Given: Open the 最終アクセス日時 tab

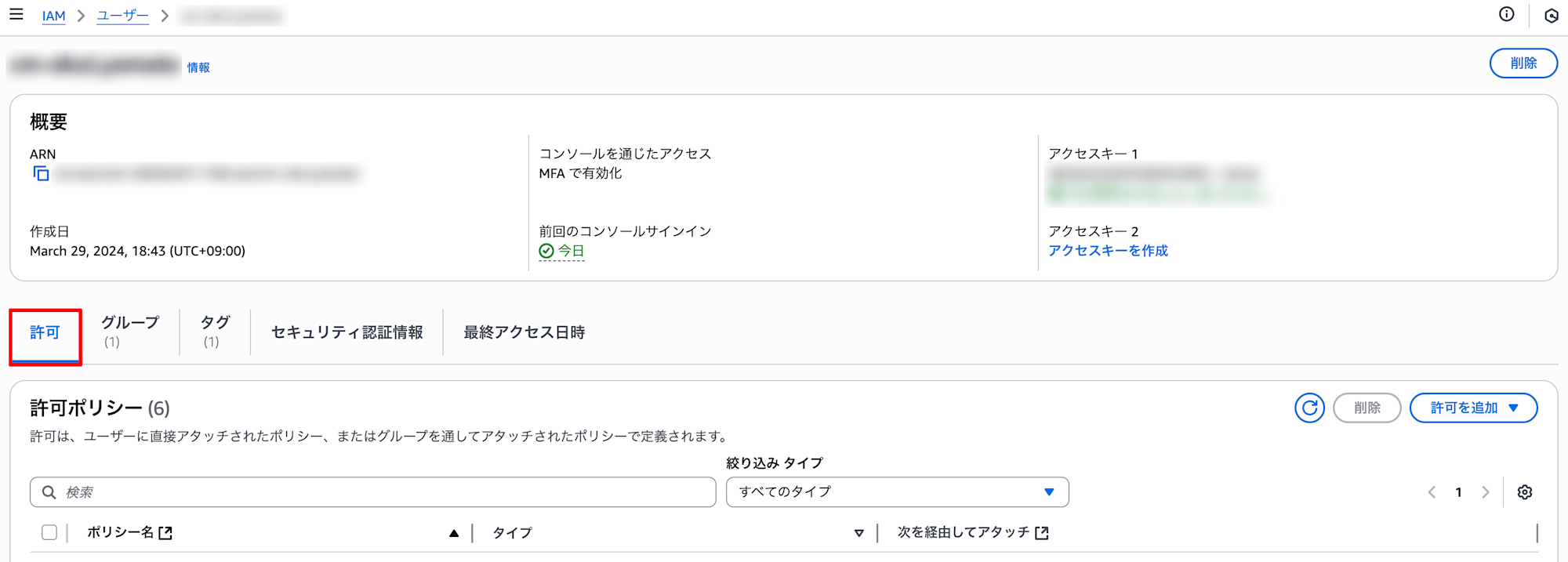Looking at the screenshot, I should tap(524, 332).
